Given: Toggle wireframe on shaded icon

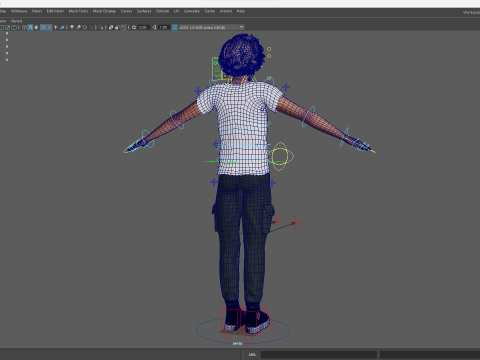Looking at the screenshot, I should 43,27.
